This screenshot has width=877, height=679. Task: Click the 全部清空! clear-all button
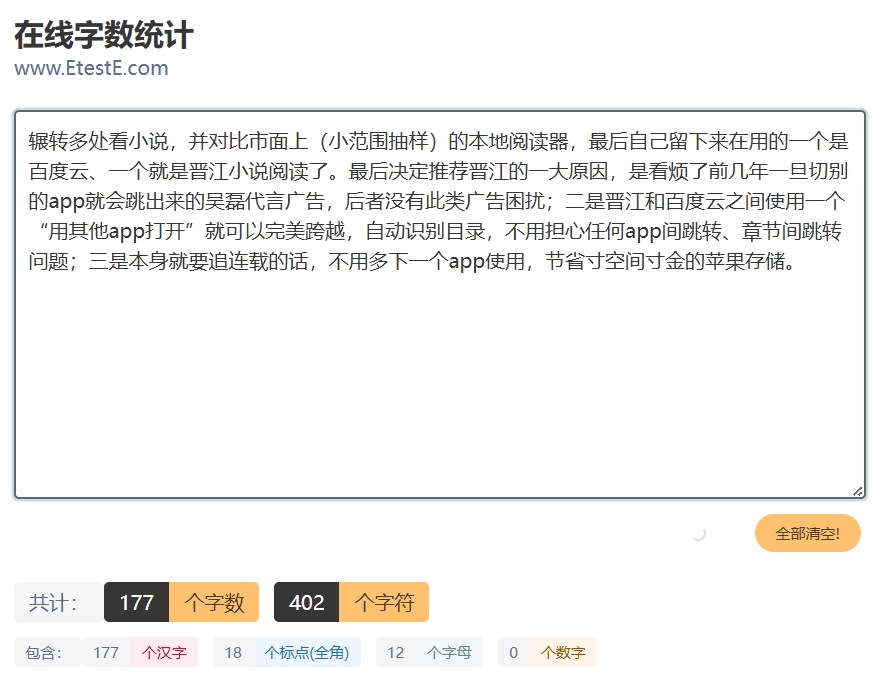point(807,533)
